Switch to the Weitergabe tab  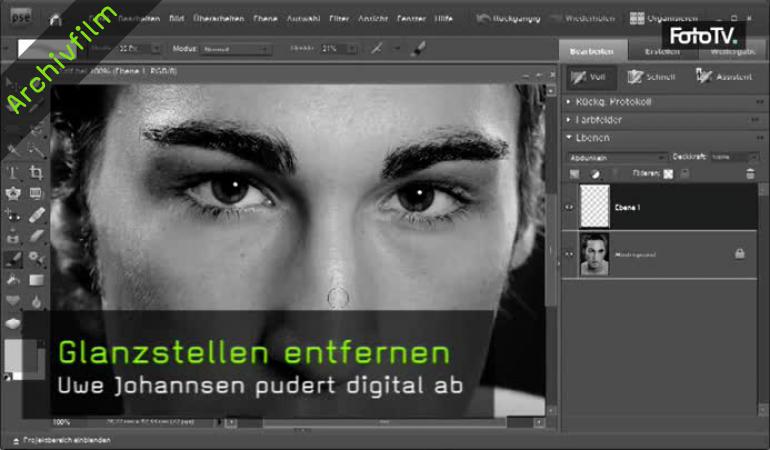coord(733,51)
